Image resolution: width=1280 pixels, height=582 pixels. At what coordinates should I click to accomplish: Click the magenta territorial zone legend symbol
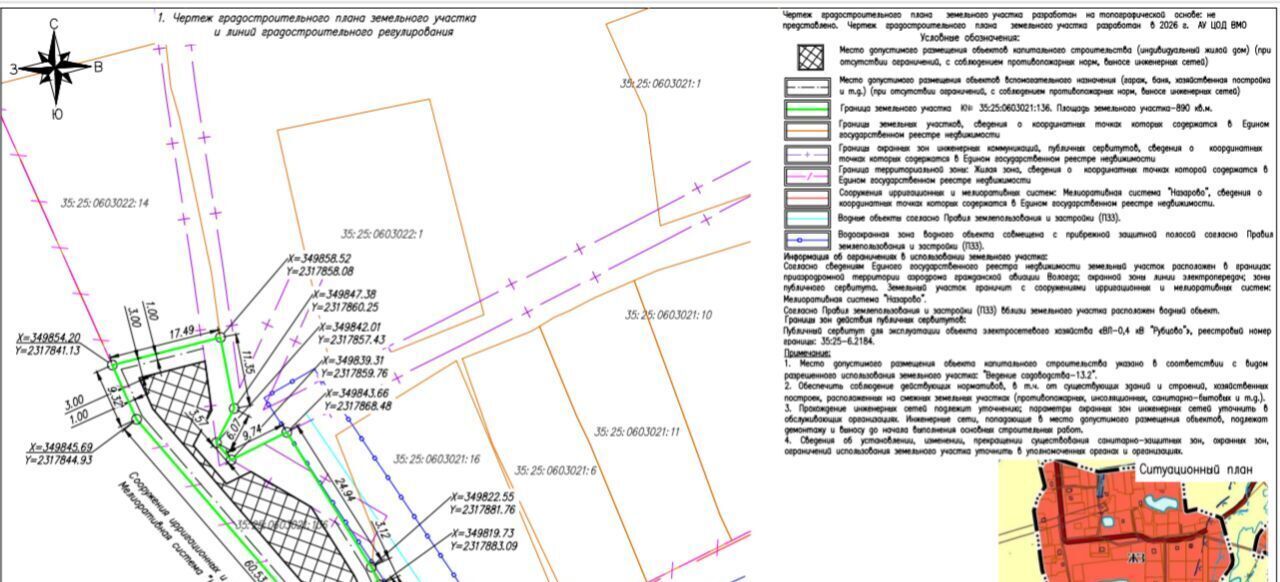[x=807, y=176]
